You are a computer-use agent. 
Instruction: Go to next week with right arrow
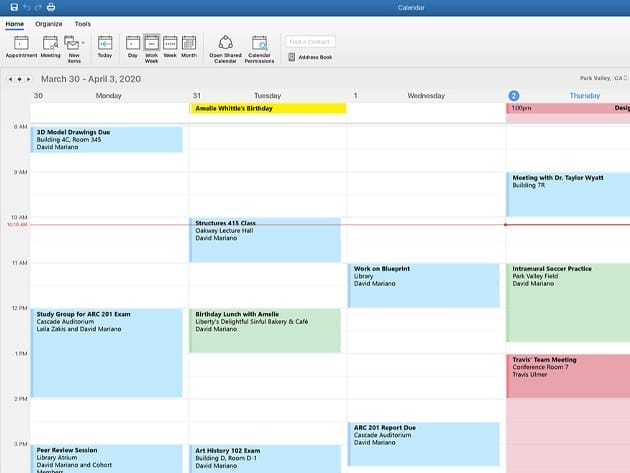[29, 78]
